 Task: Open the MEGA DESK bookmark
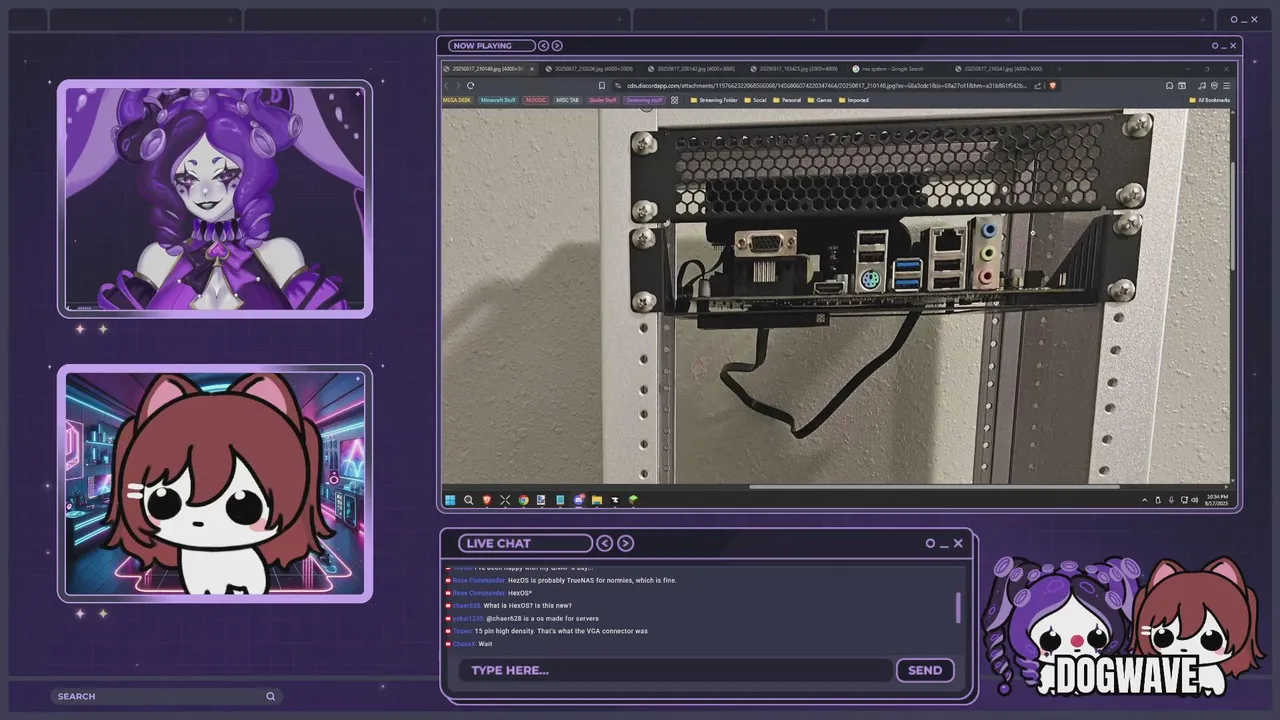pyautogui.click(x=457, y=100)
